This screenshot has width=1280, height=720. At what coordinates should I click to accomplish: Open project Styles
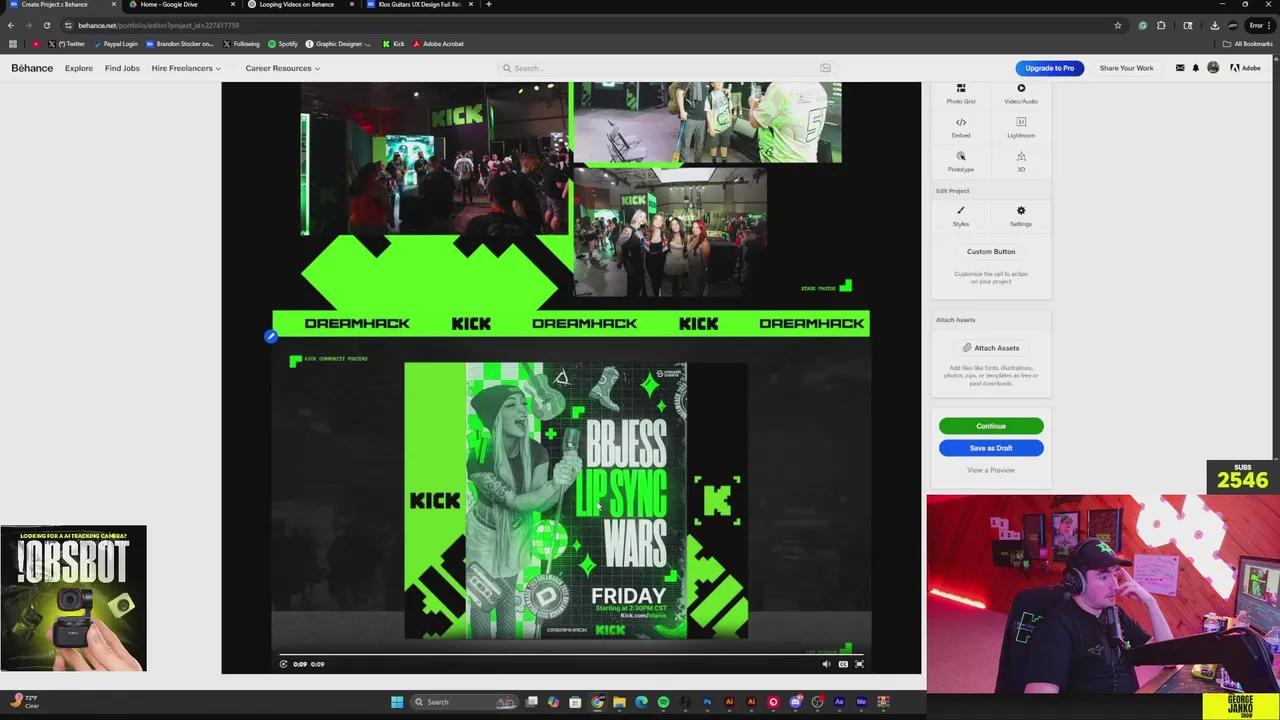(961, 216)
